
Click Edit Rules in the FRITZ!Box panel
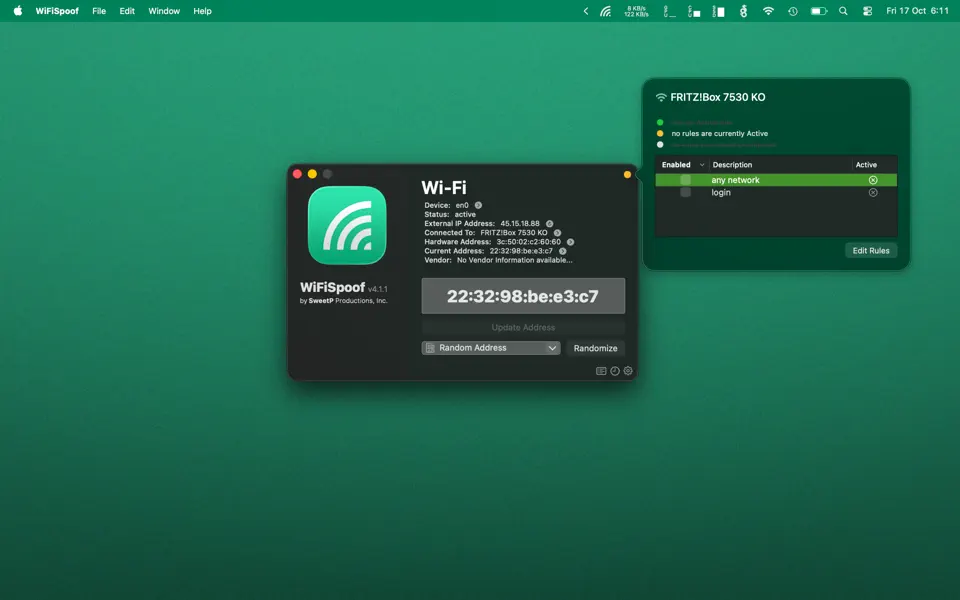coord(870,251)
